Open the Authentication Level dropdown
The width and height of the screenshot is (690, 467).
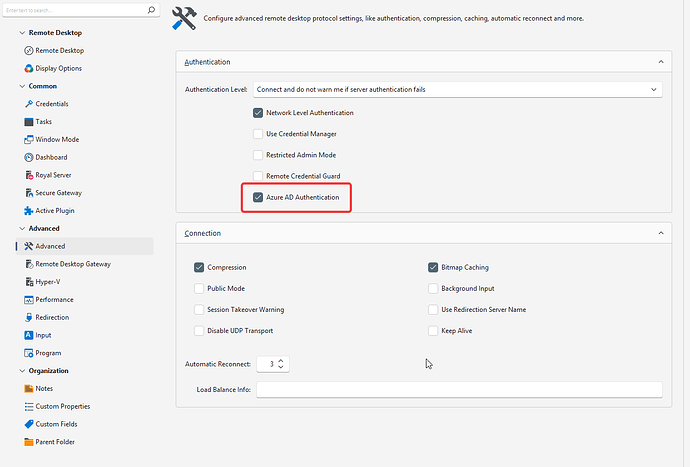tap(457, 89)
